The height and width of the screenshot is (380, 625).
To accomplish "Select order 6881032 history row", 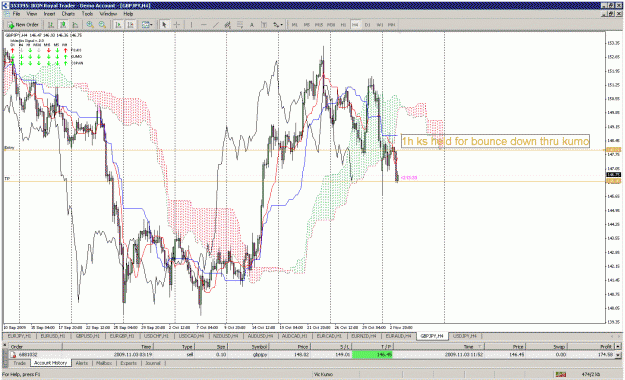I will (312, 354).
